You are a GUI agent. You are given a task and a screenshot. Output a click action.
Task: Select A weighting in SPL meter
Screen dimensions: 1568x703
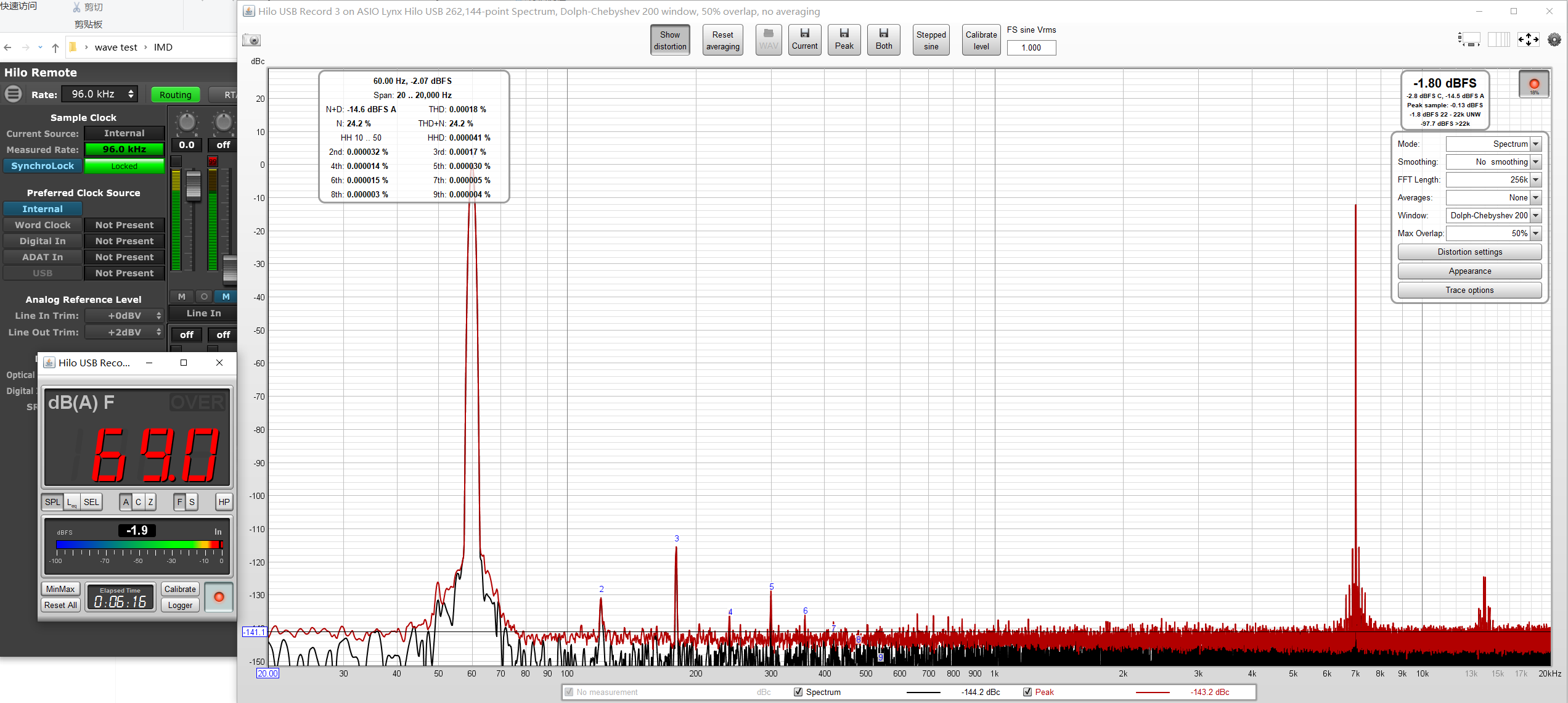[x=126, y=502]
